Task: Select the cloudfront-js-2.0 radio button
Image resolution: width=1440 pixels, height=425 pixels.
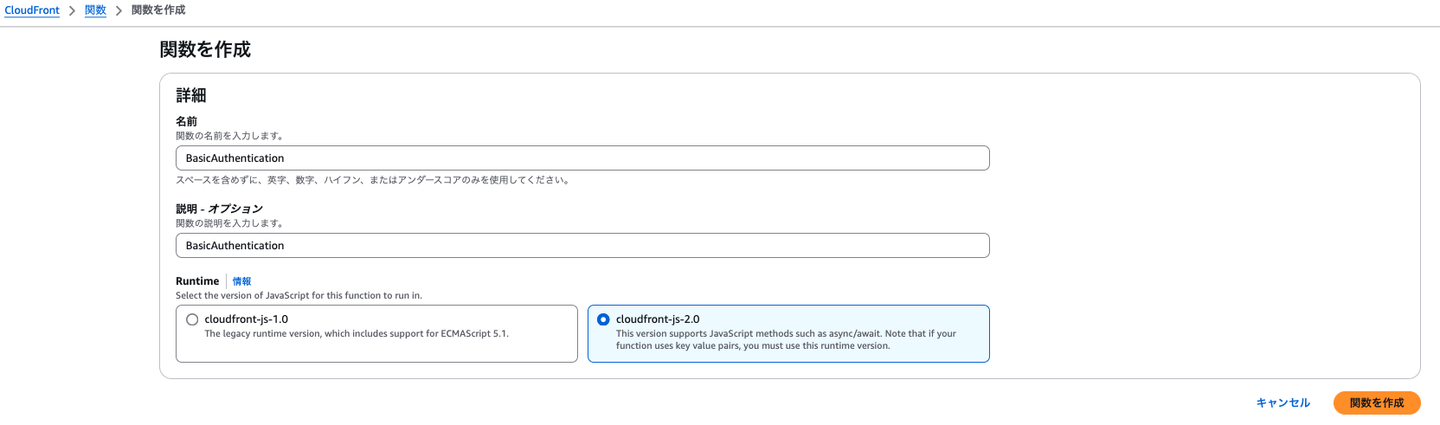Action: tap(603, 320)
